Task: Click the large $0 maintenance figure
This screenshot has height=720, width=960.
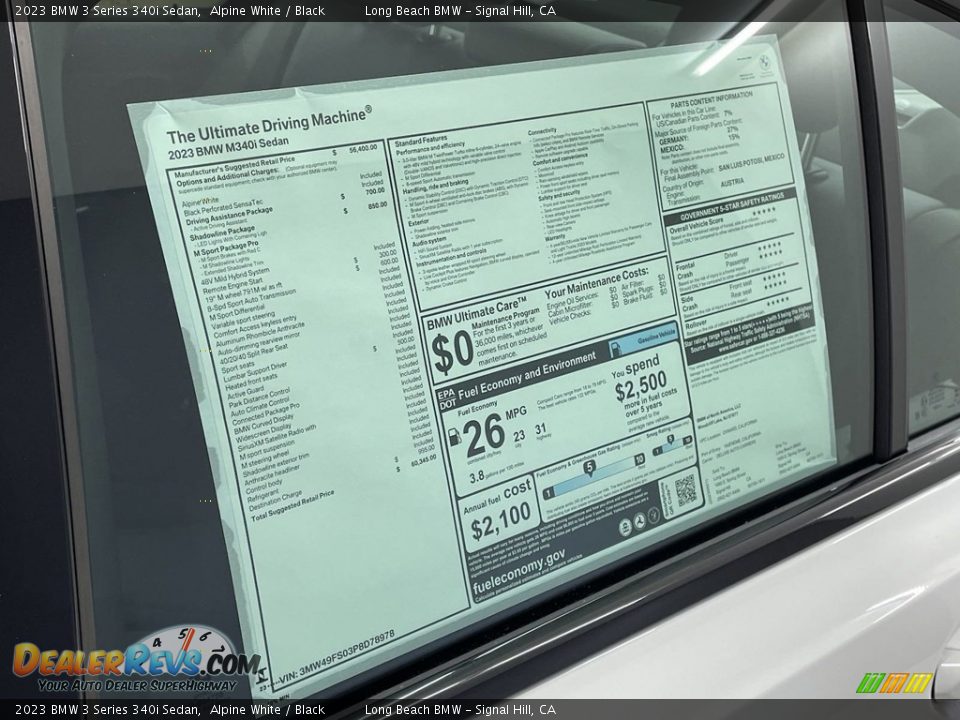Action: point(452,354)
